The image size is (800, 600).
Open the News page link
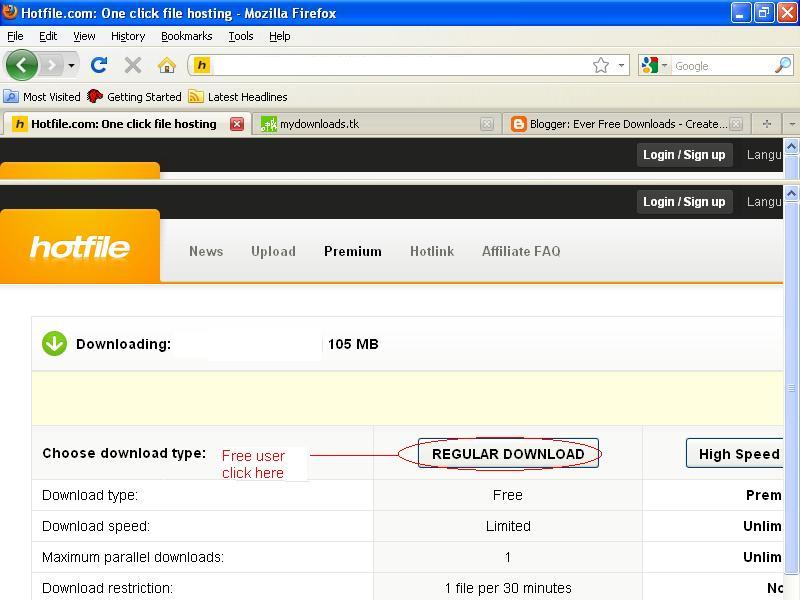point(206,251)
